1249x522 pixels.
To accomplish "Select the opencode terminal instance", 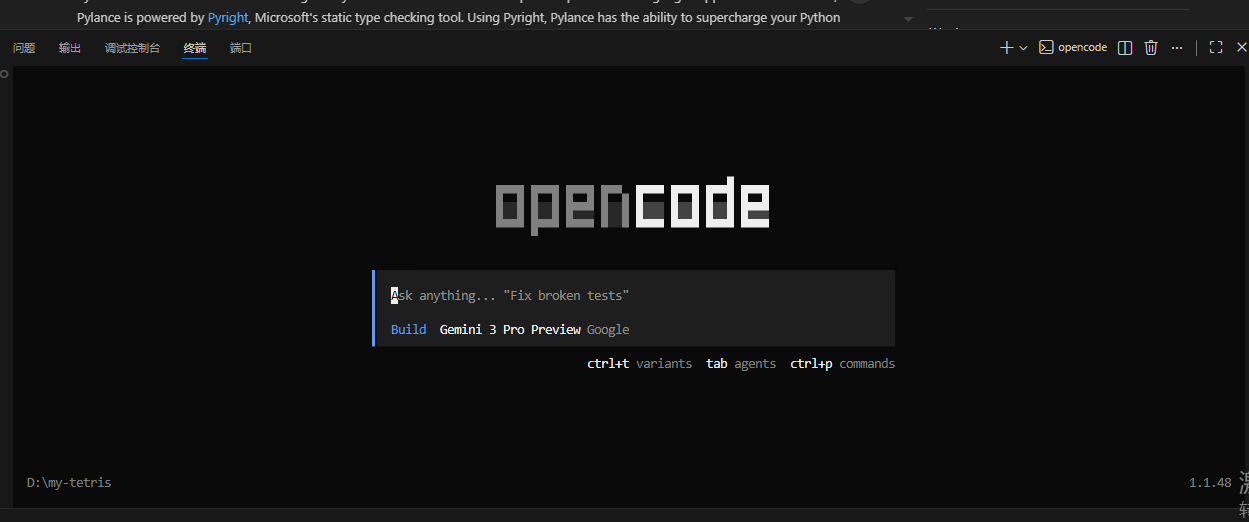I will point(1073,48).
